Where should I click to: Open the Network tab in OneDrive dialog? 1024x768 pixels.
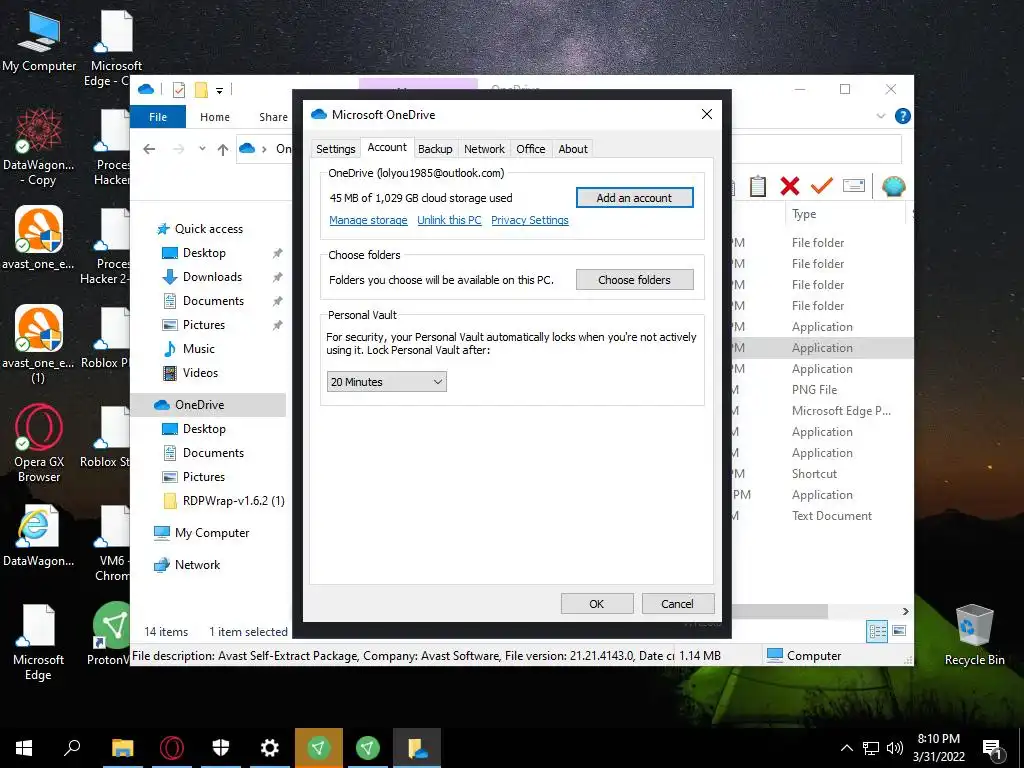pos(484,149)
